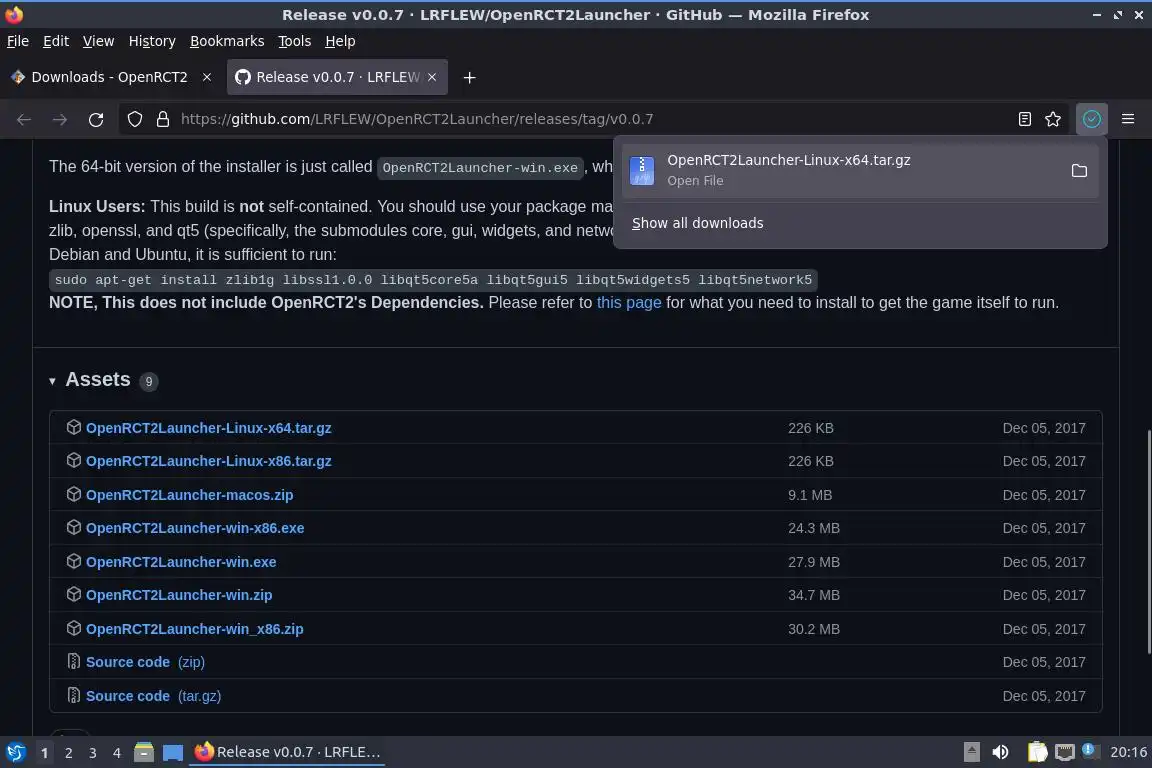Open the taskbar start menu icon
Image resolution: width=1152 pixels, height=768 pixels.
coord(15,752)
